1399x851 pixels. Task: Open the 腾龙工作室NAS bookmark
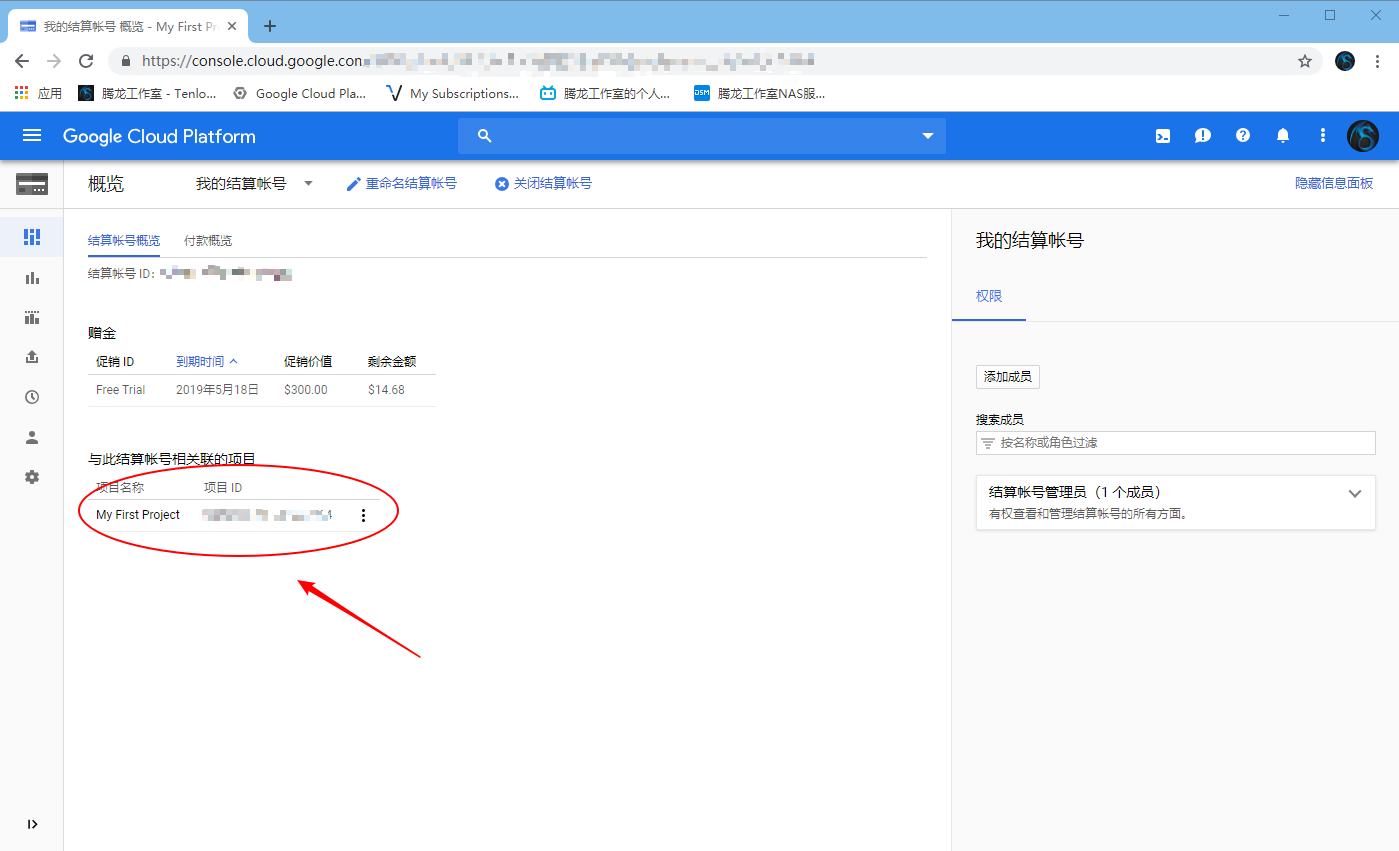pos(760,93)
